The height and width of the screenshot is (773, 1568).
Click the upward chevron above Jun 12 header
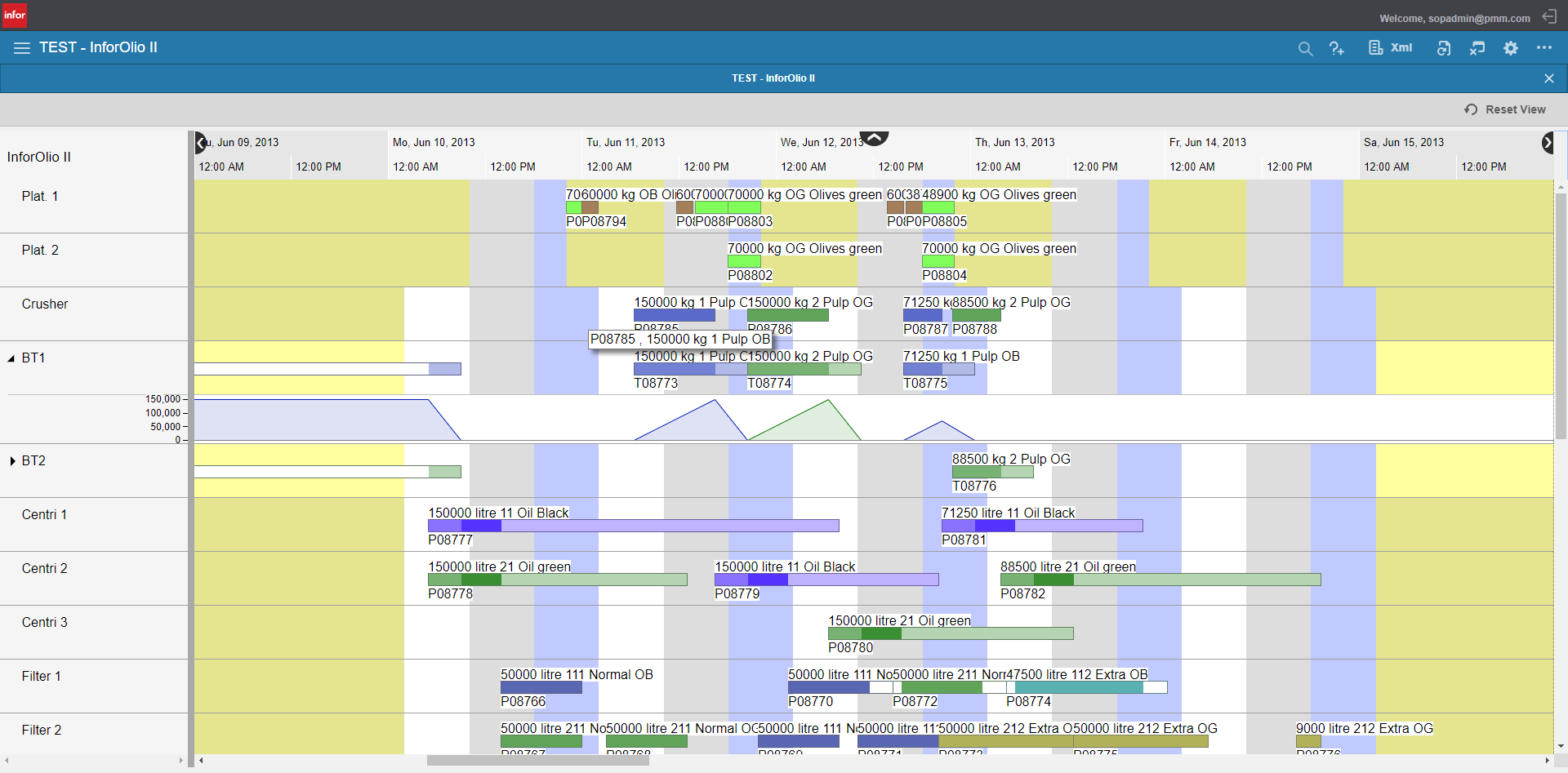click(x=875, y=139)
